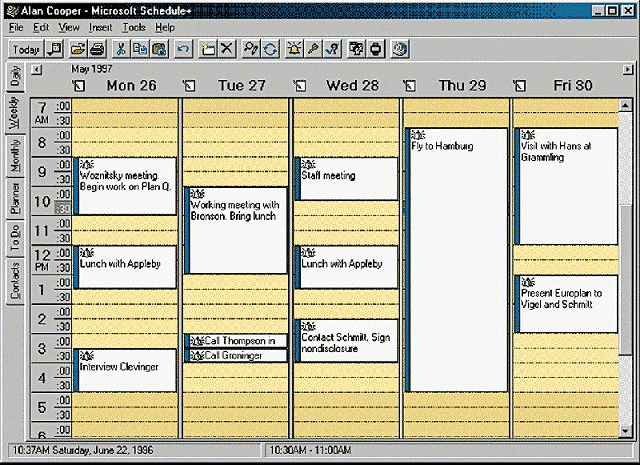Click the Delete X icon
Viewport: 640px width, 465px height.
pyautogui.click(x=227, y=48)
